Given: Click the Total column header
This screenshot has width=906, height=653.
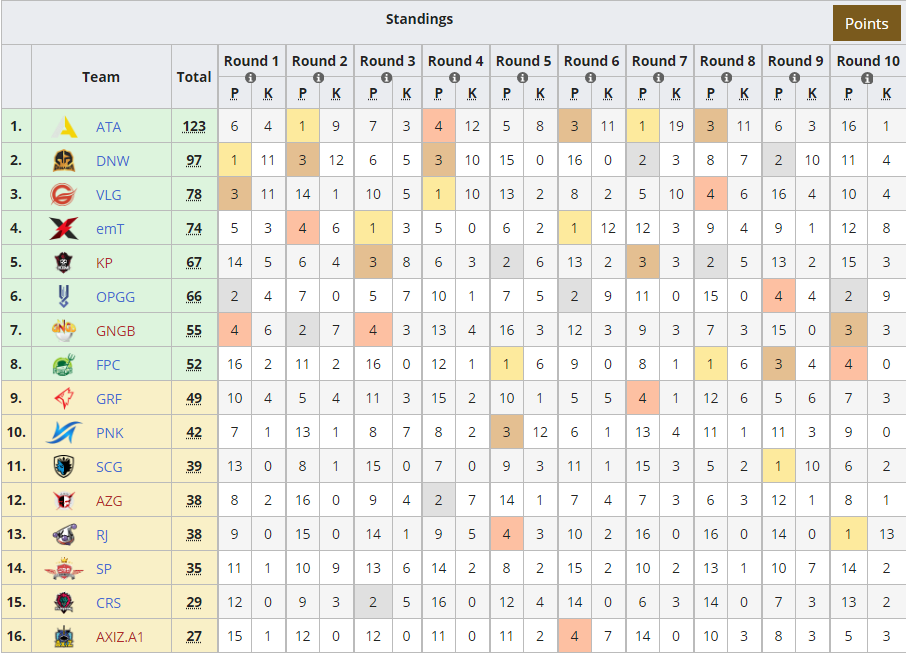Looking at the screenshot, I should click(x=194, y=76).
